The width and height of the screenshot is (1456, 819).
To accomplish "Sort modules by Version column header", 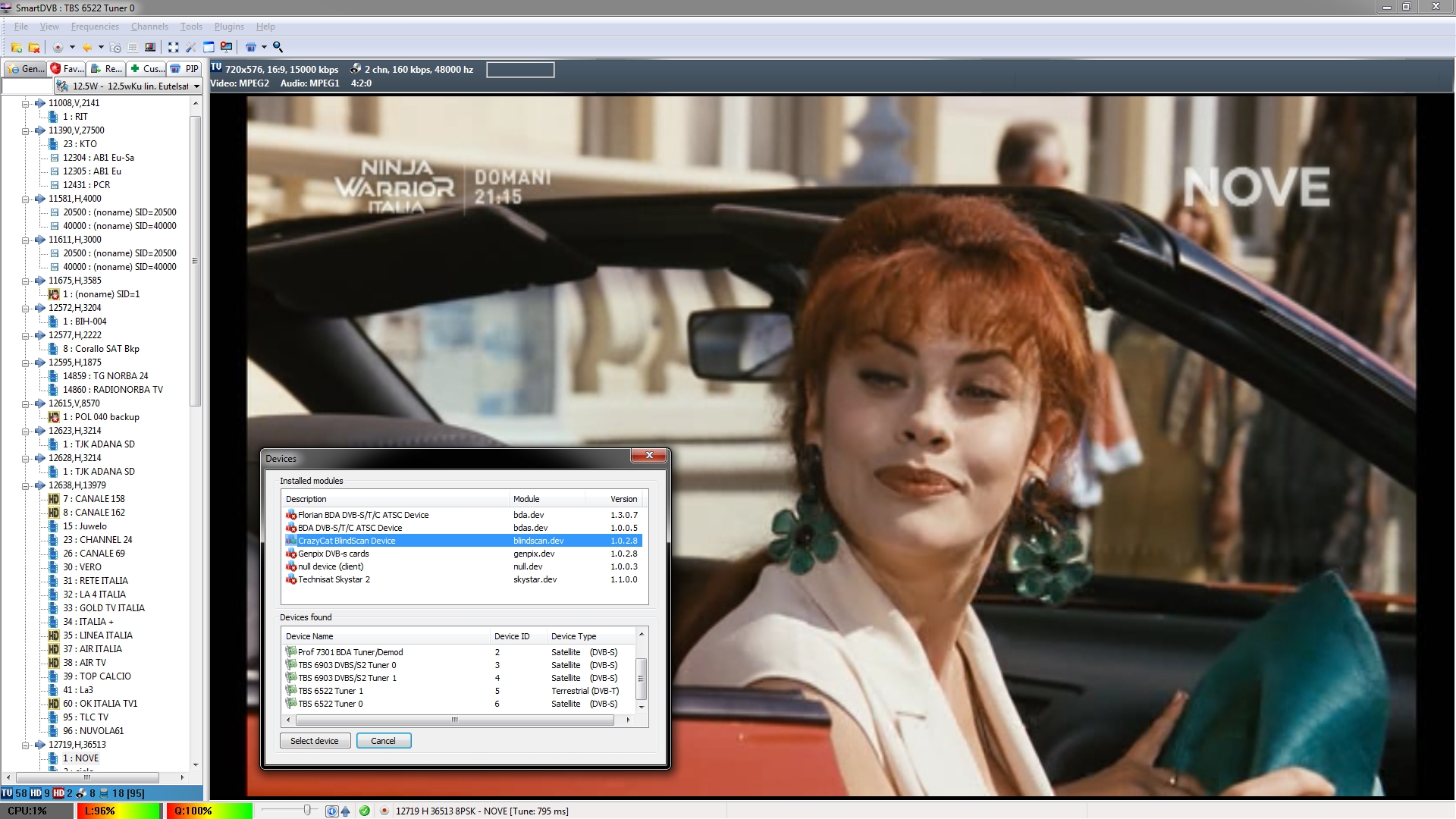I will click(x=614, y=499).
